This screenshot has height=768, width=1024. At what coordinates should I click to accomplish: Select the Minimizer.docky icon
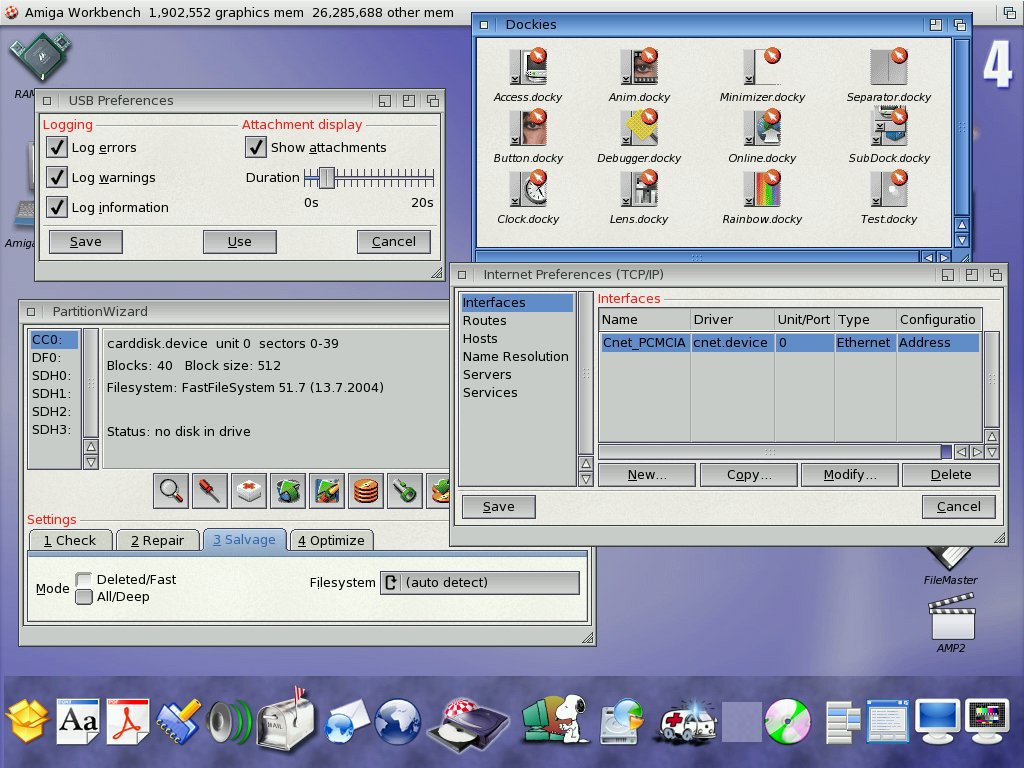tap(762, 67)
